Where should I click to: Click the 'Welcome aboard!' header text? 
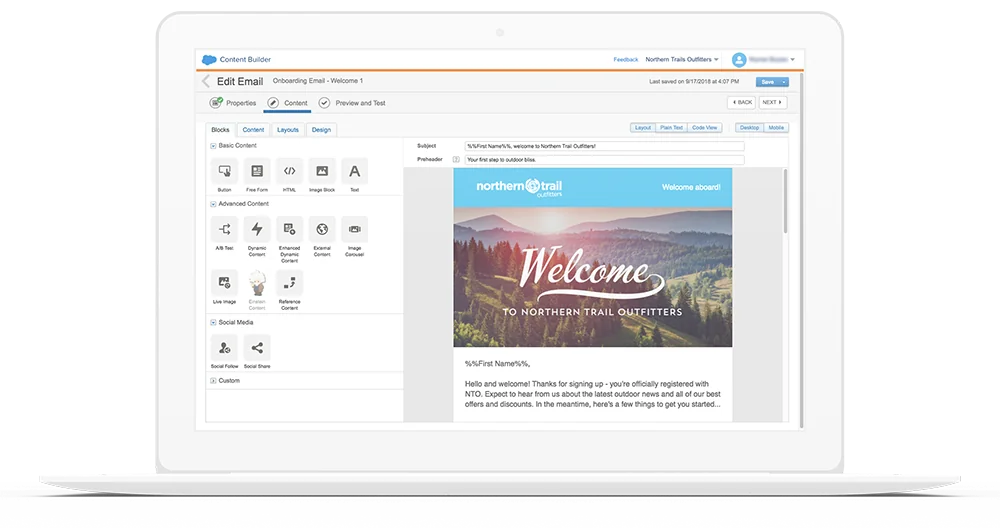point(691,187)
